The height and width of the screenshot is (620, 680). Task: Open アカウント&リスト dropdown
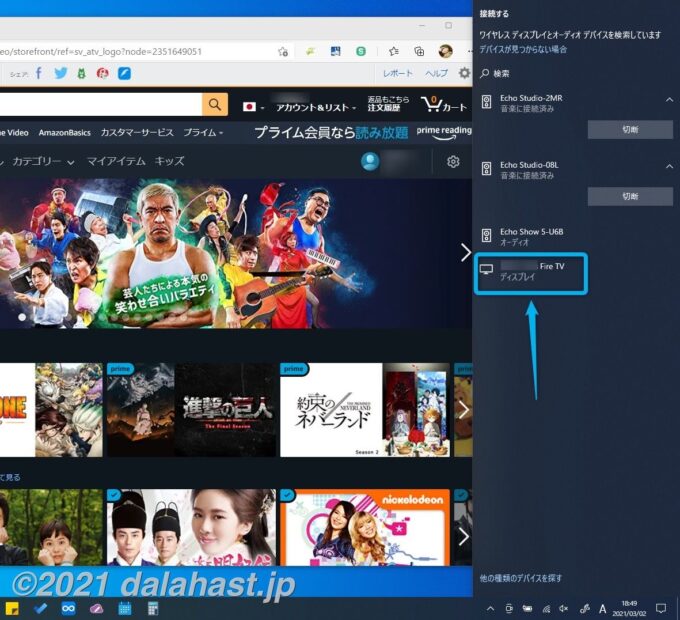(316, 107)
